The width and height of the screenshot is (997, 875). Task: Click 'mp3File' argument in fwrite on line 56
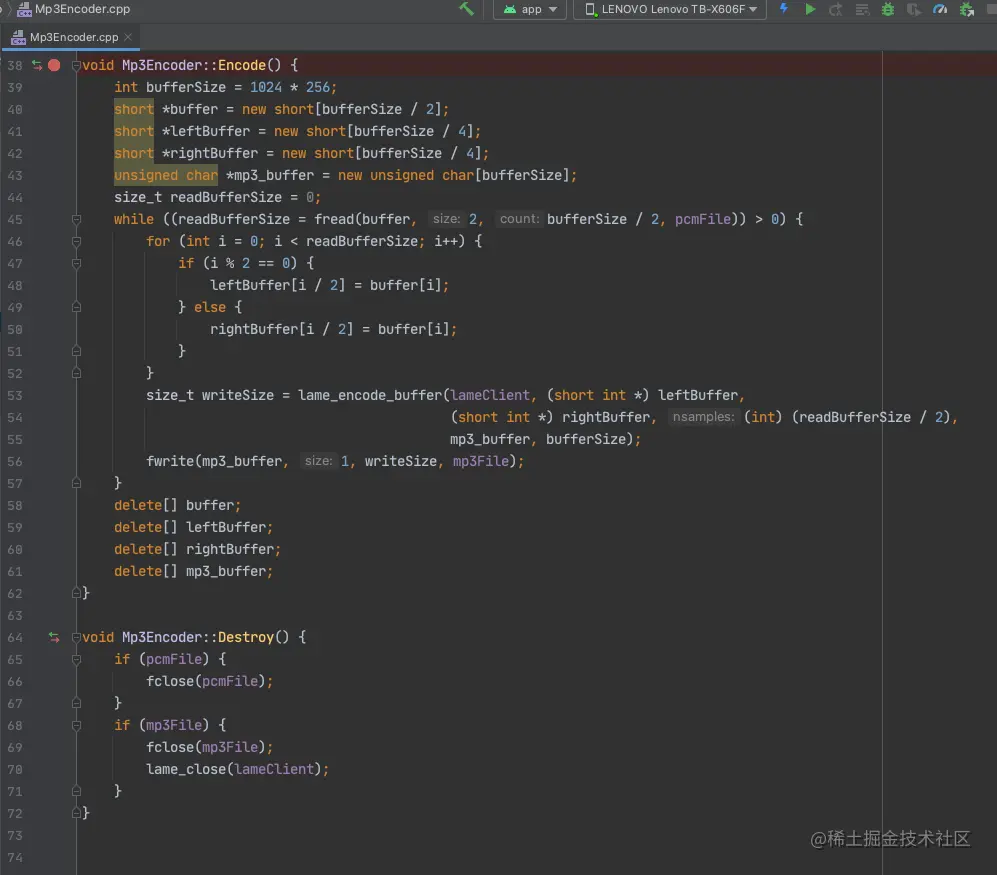[x=481, y=461]
